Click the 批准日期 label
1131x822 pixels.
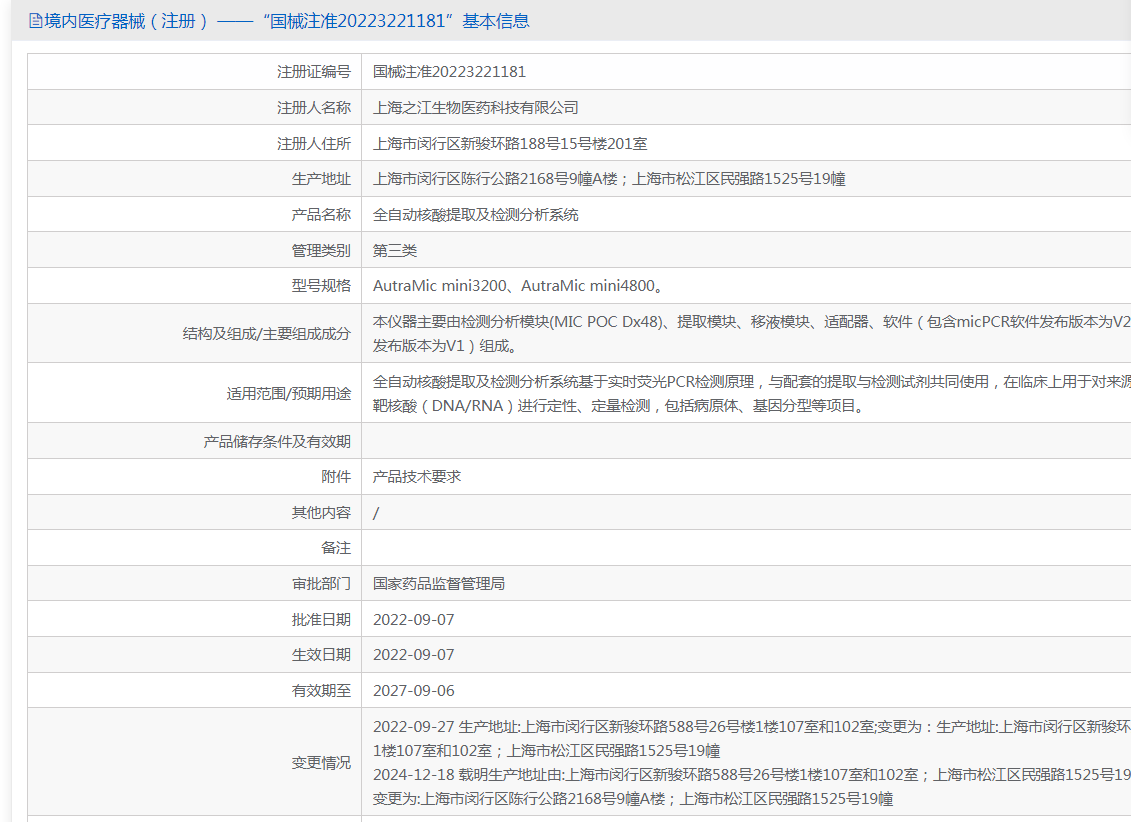(x=321, y=619)
